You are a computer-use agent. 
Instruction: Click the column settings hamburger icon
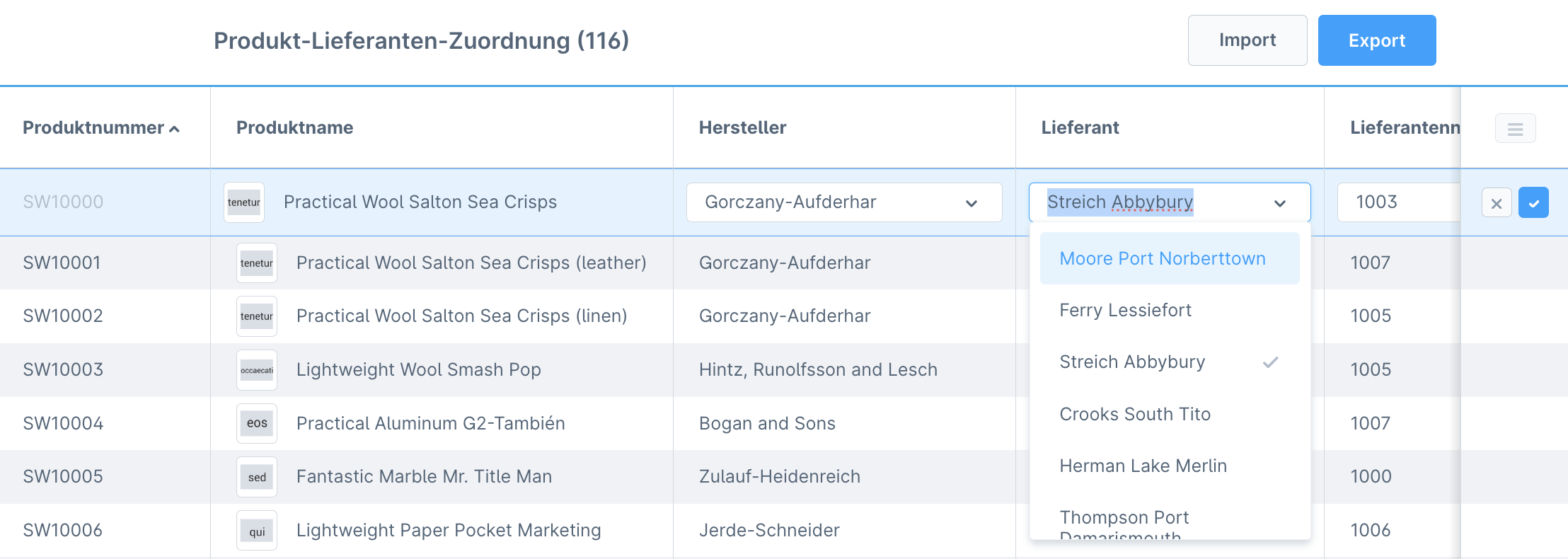(x=1515, y=129)
